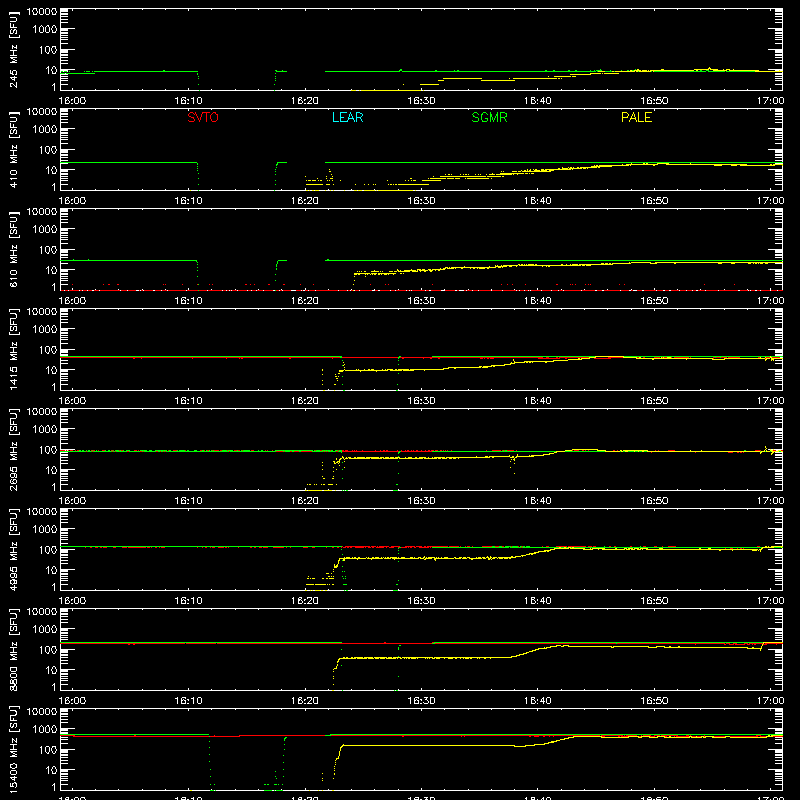800x800 pixels.
Task: Click the 10000 tick on the 8800 MHz axis
Action: [x=42, y=612]
